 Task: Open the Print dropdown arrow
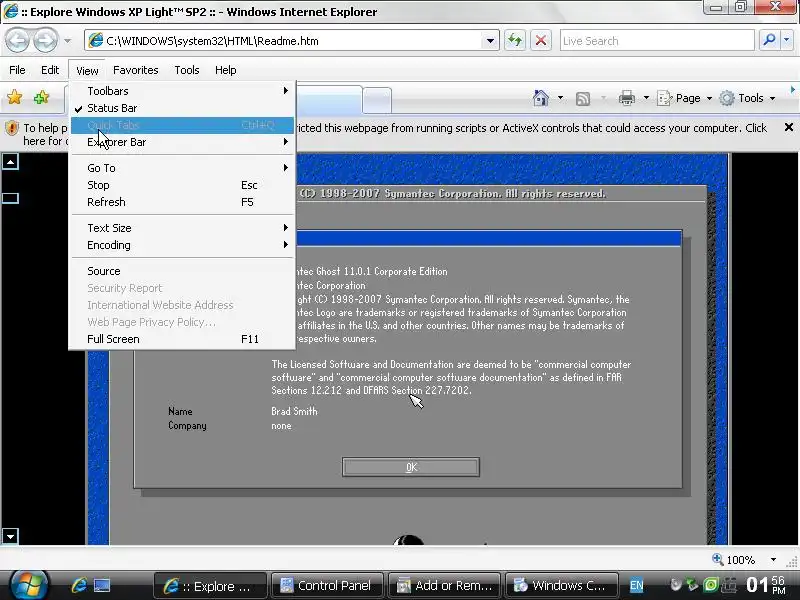[x=646, y=97]
